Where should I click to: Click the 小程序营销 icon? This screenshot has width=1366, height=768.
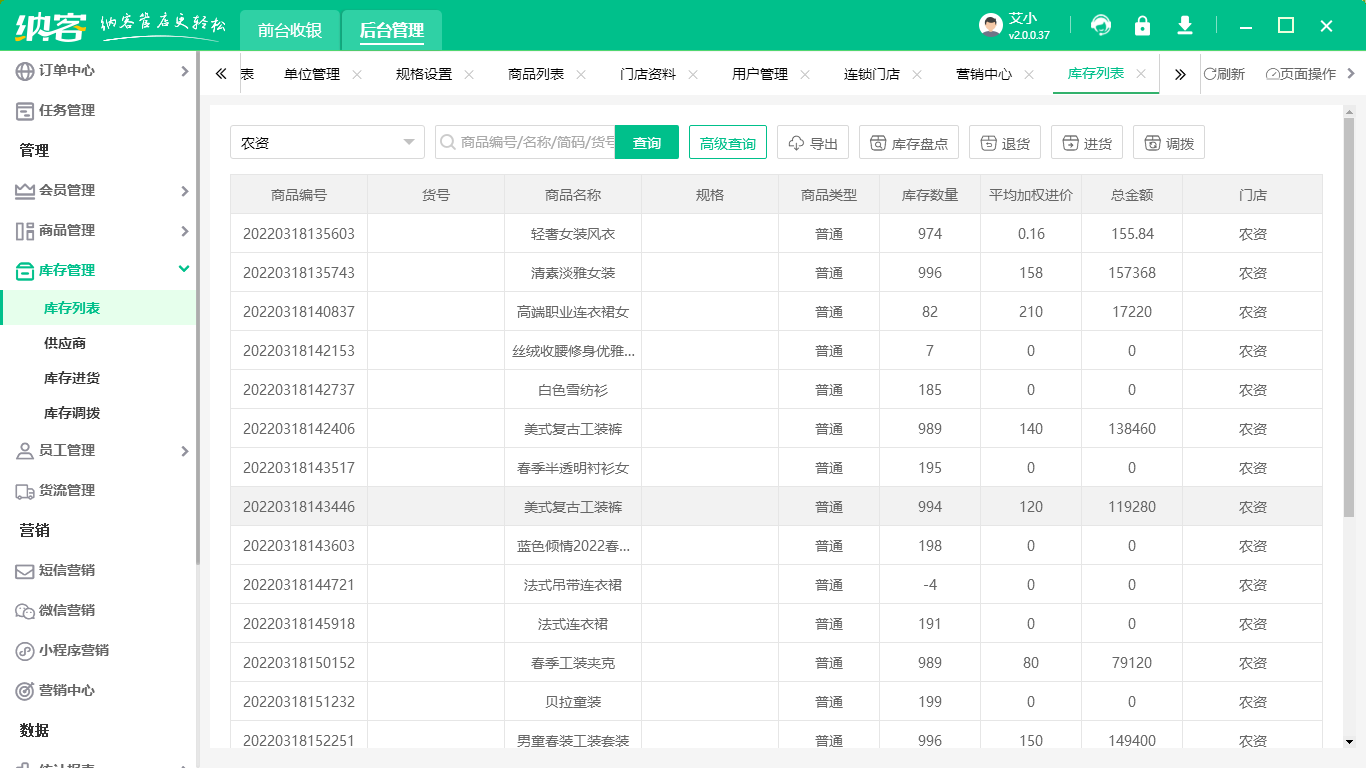(25, 651)
